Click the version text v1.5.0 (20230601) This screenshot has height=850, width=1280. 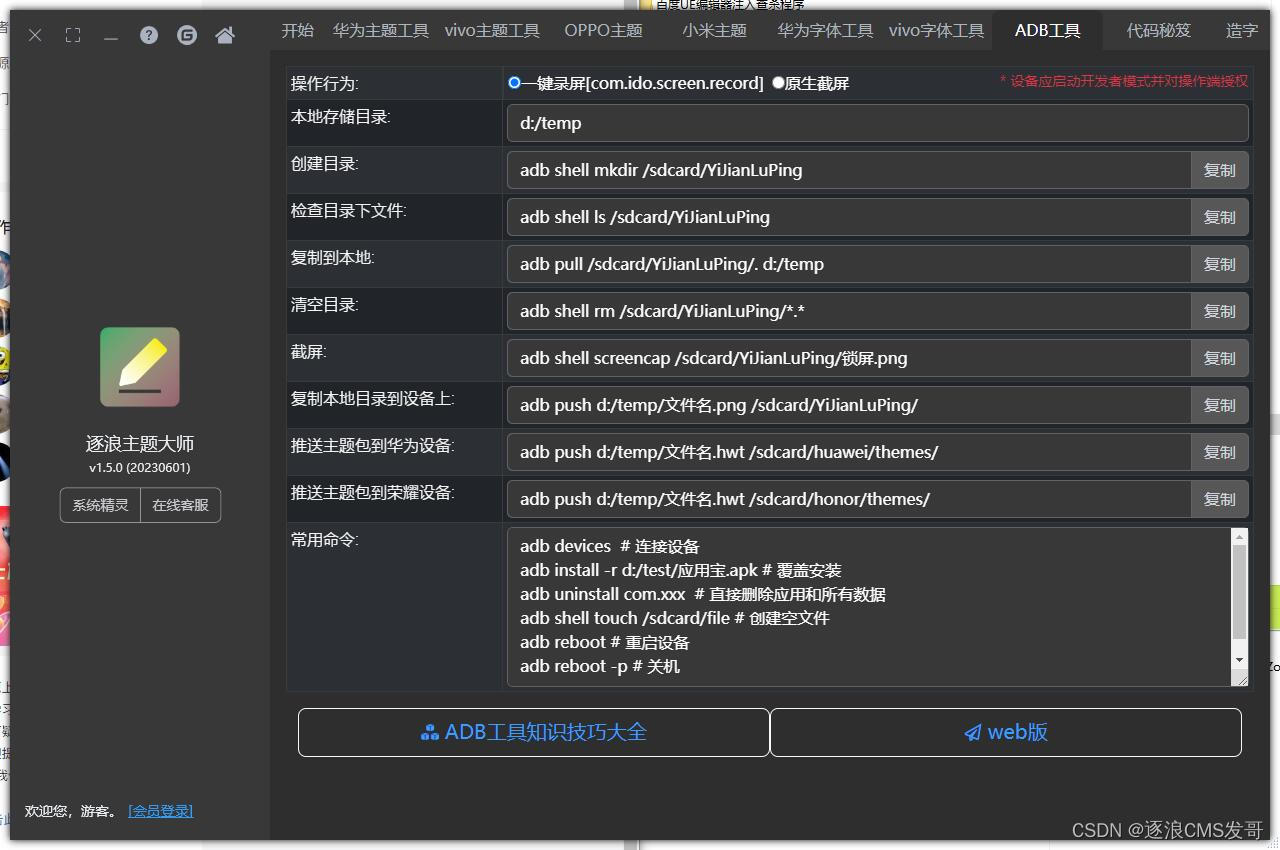(x=140, y=467)
